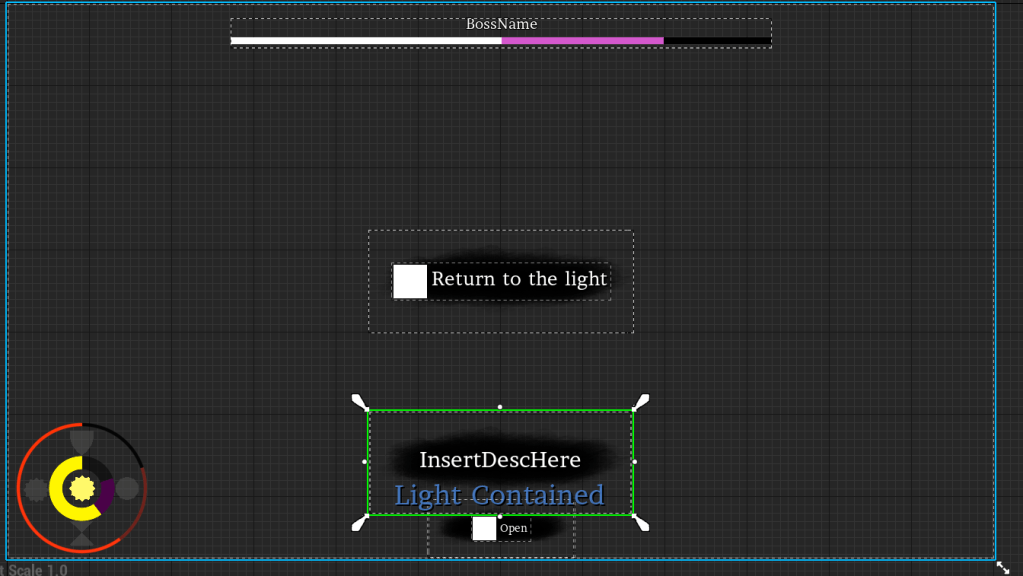Viewport: 1023px width, 576px height.
Task: Click the blue Light Contained text
Action: coord(499,495)
